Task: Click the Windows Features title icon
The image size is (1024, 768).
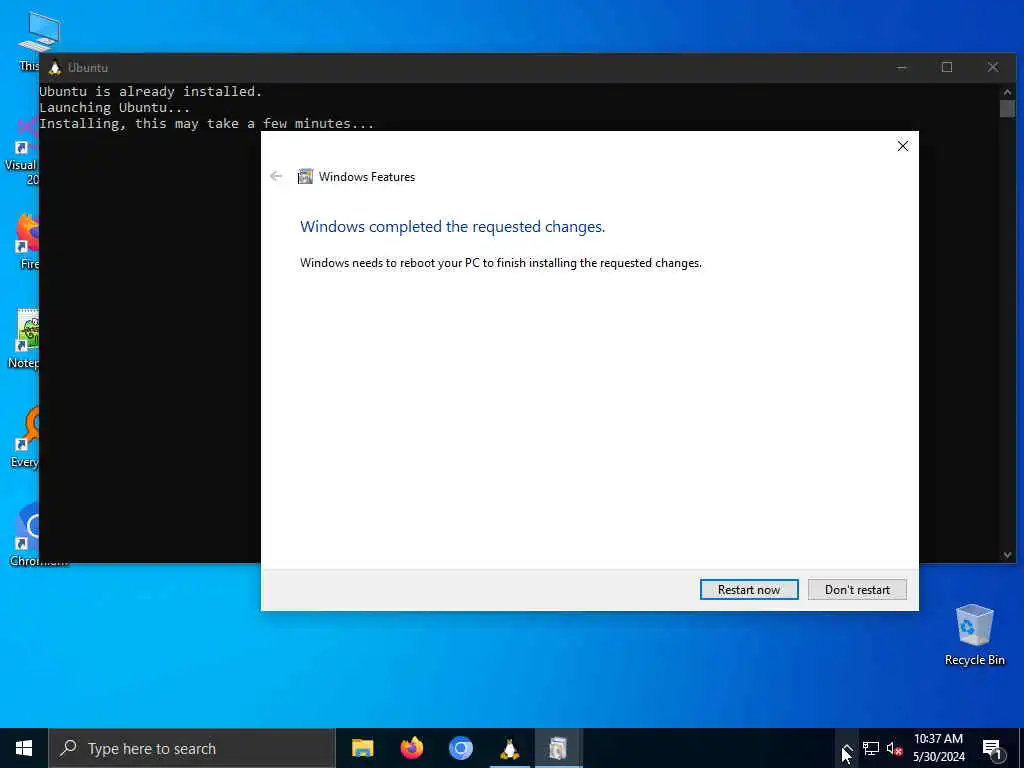Action: 305,176
